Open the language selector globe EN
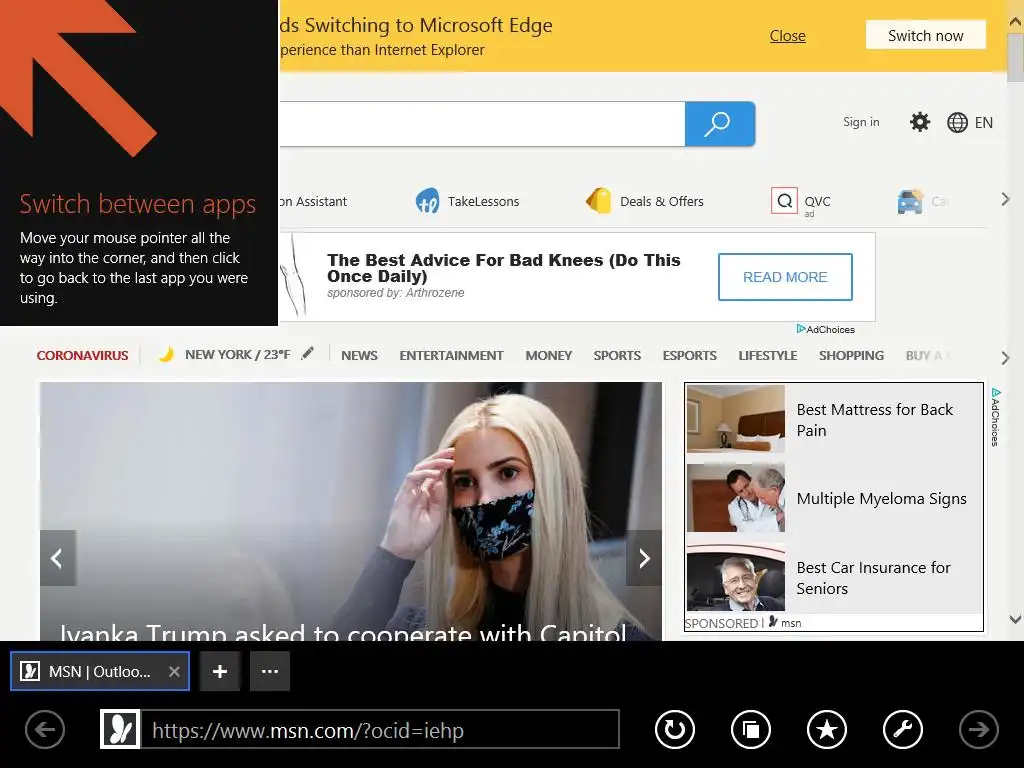 click(970, 123)
